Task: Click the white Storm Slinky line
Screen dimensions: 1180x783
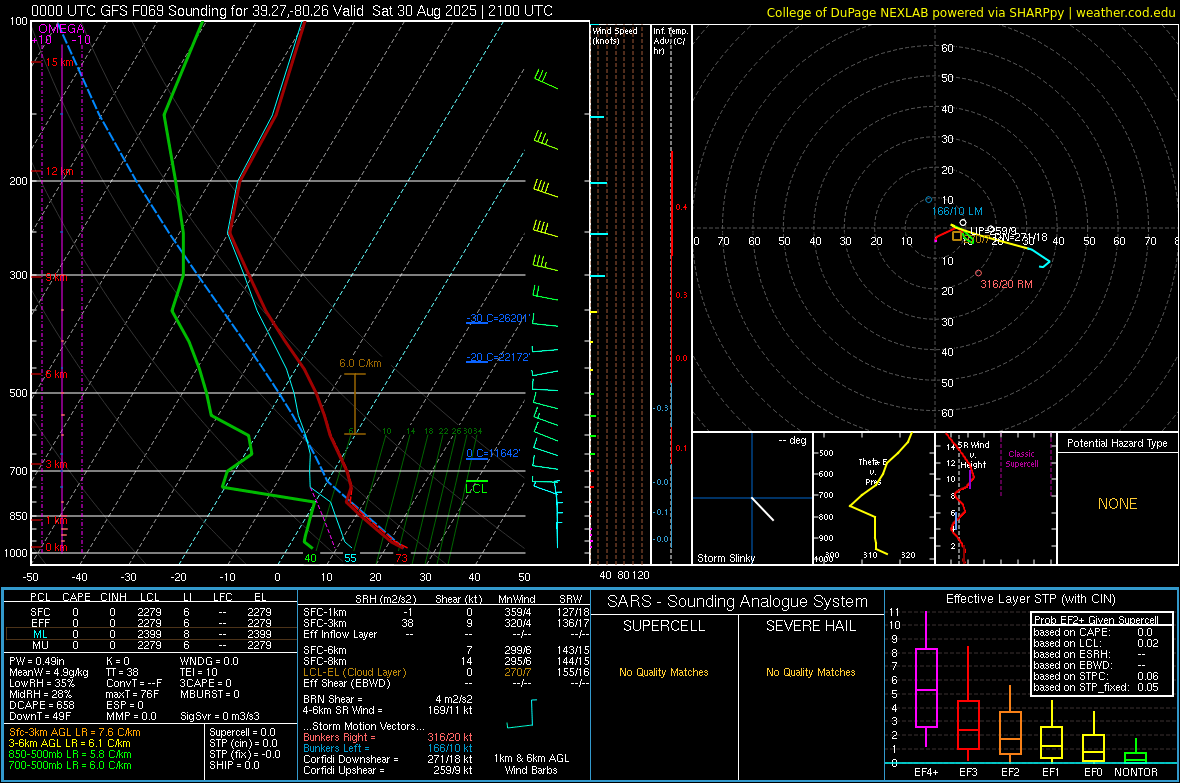Action: pos(762,508)
